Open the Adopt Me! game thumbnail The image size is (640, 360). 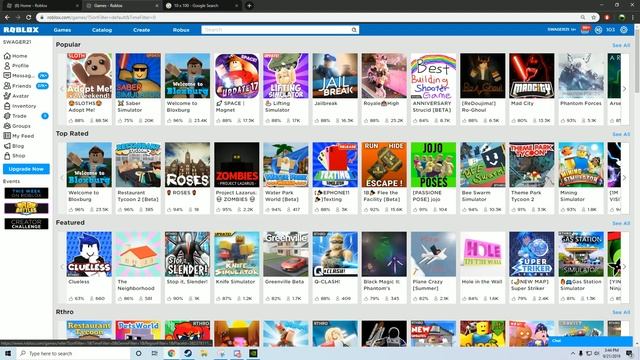pyautogui.click(x=89, y=76)
